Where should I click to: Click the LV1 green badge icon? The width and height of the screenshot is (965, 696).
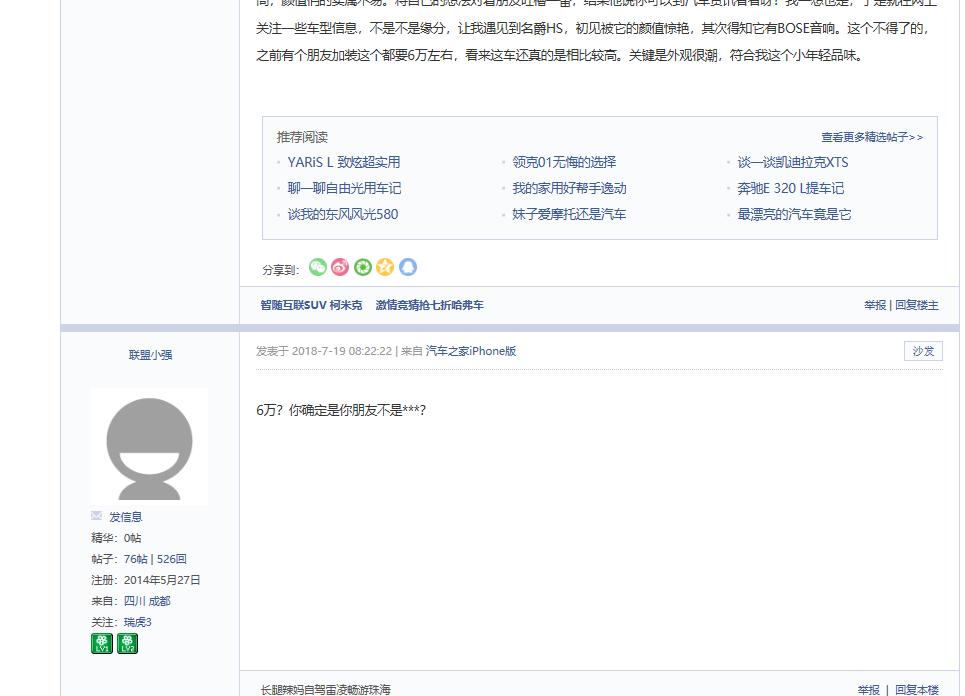(x=100, y=644)
